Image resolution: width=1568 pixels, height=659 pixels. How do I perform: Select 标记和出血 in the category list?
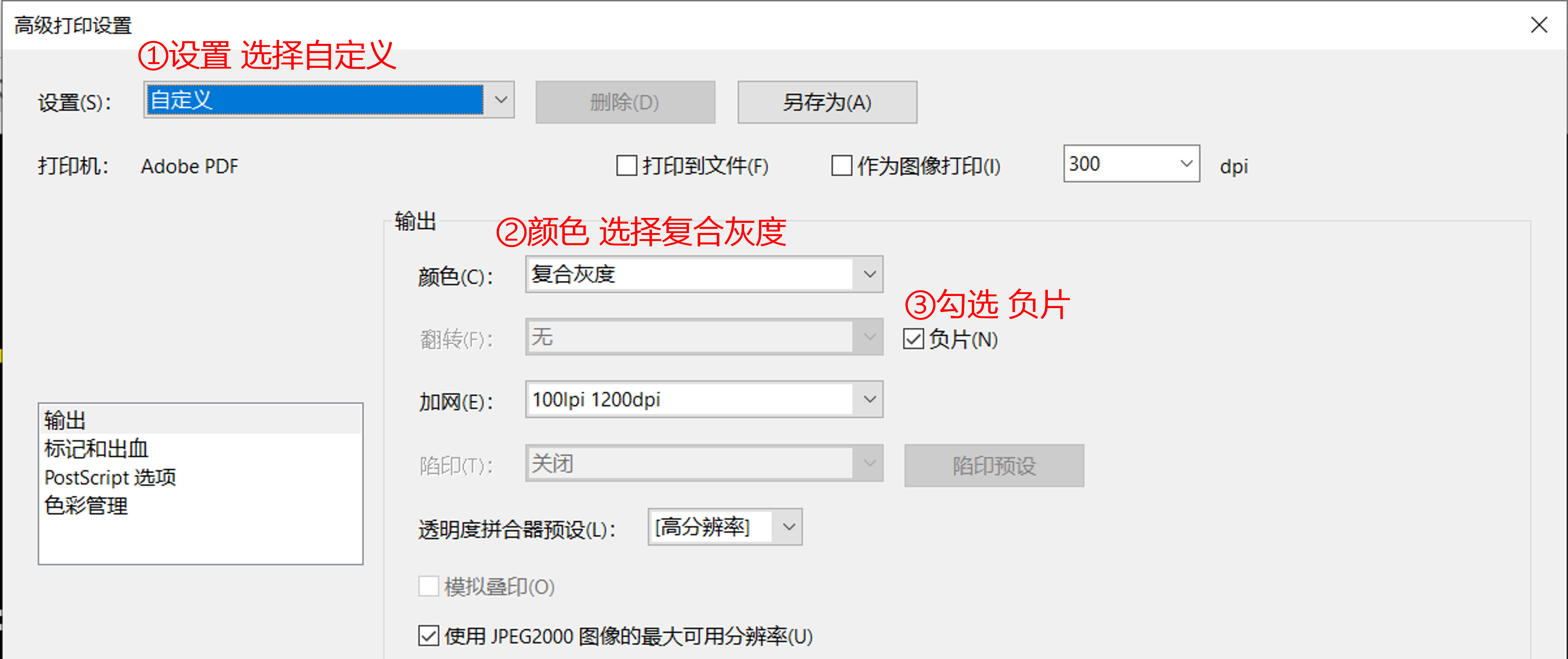pyautogui.click(x=200, y=448)
